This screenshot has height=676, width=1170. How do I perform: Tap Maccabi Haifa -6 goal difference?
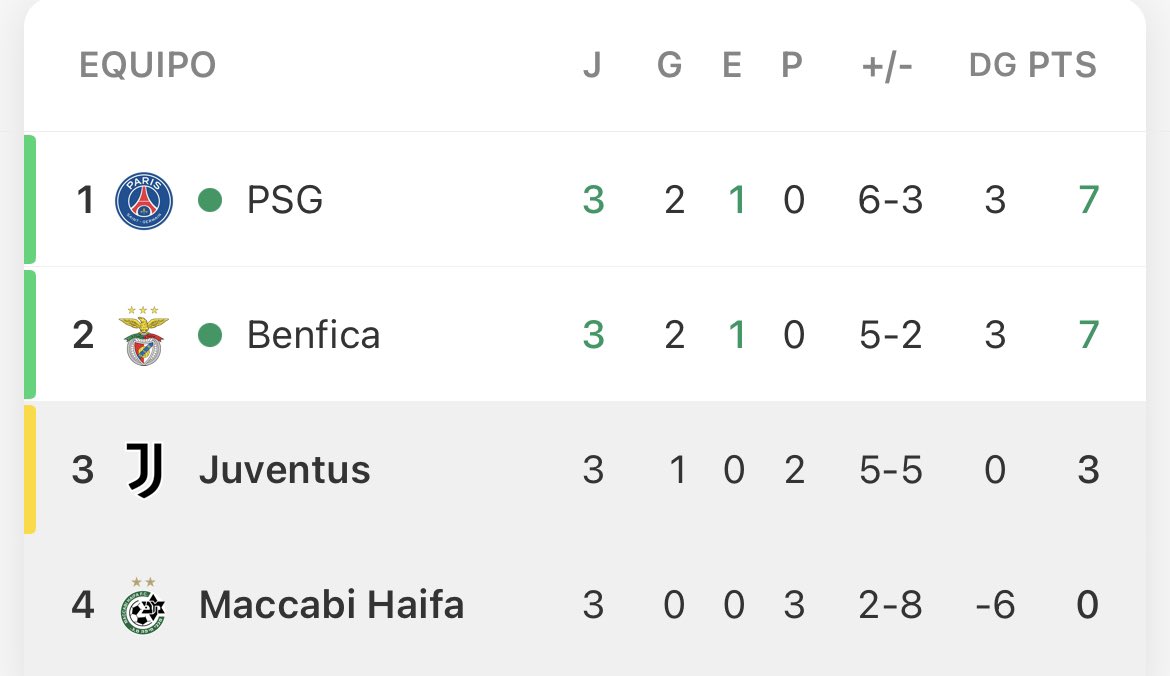point(995,605)
